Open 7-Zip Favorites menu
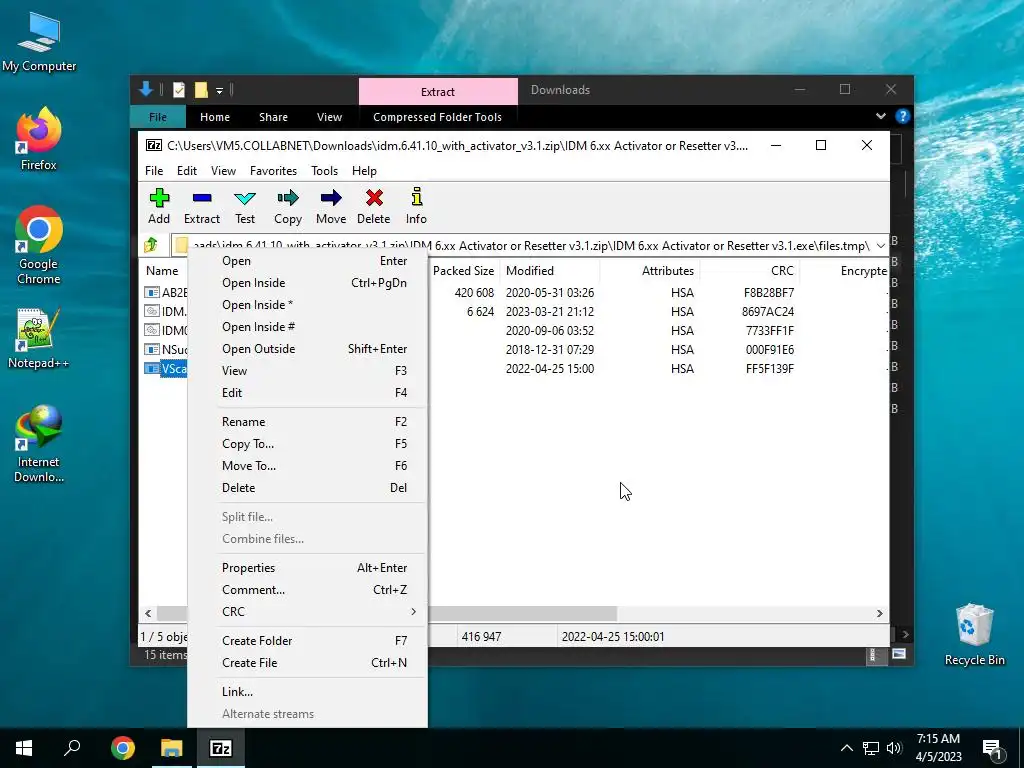 pos(273,170)
